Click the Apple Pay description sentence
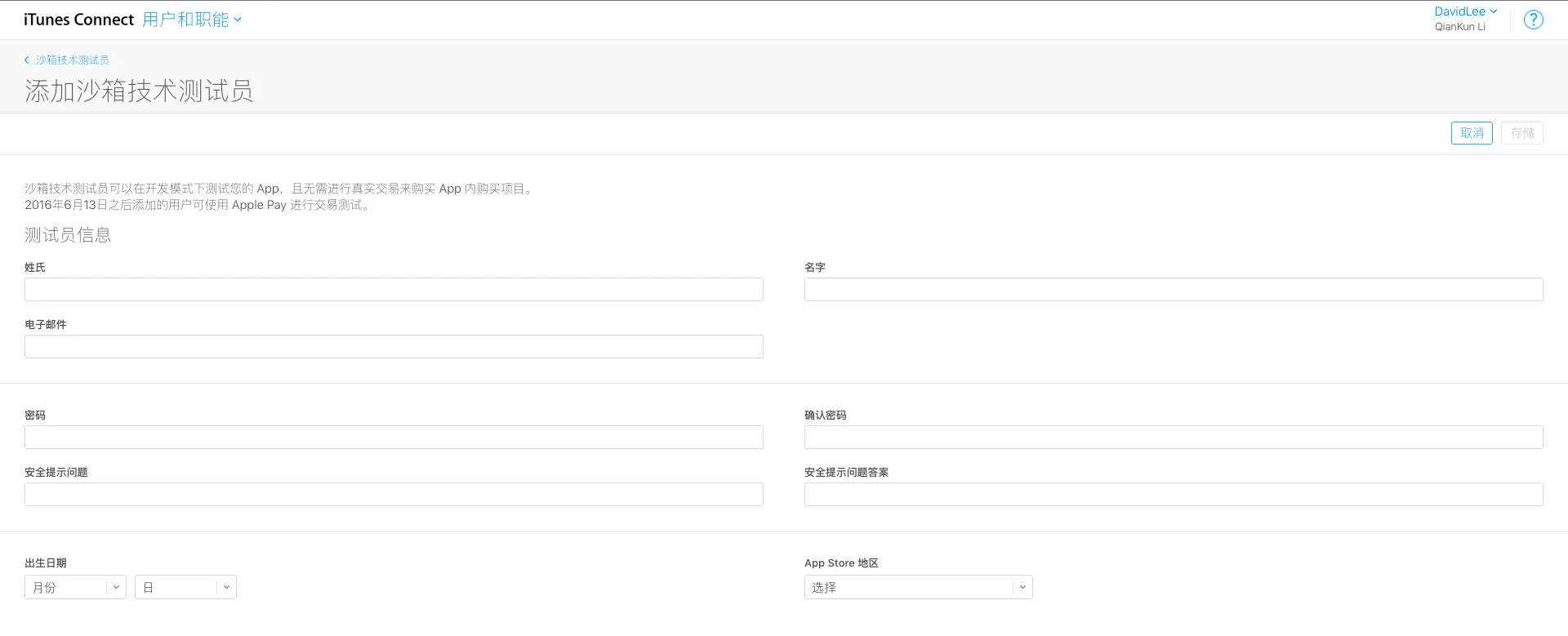This screenshot has height=636, width=1568. 198,205
